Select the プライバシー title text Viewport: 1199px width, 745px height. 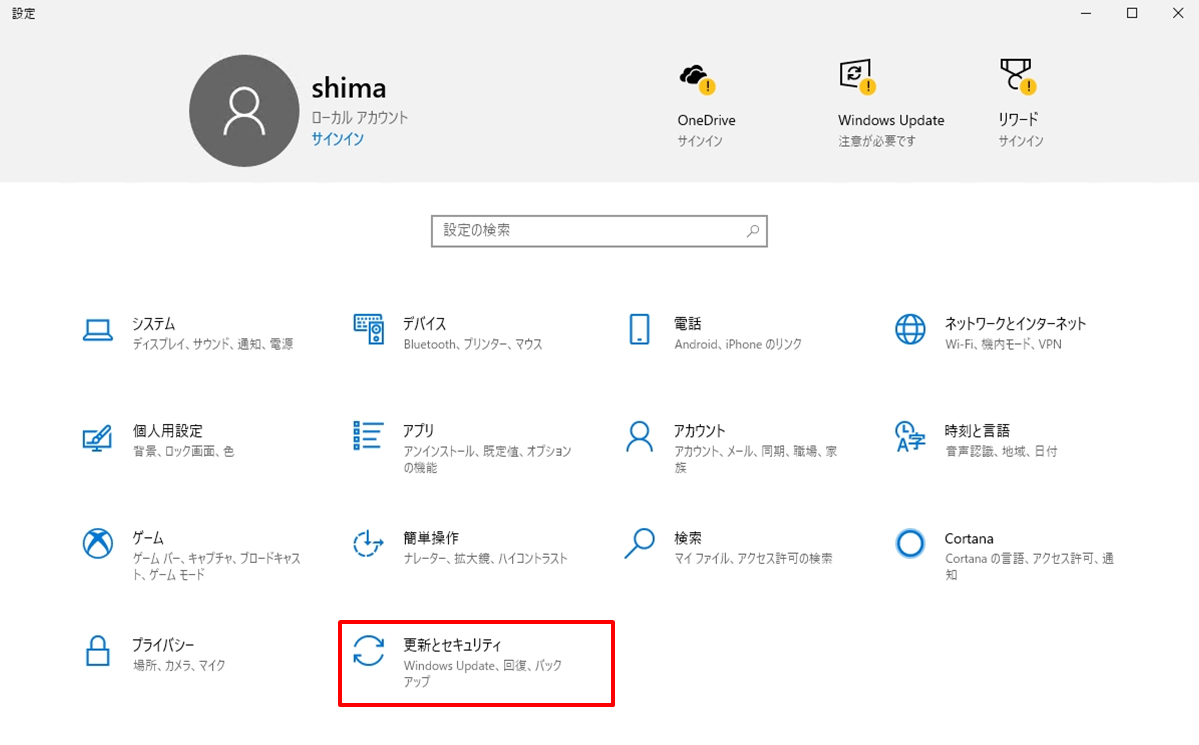point(163,645)
